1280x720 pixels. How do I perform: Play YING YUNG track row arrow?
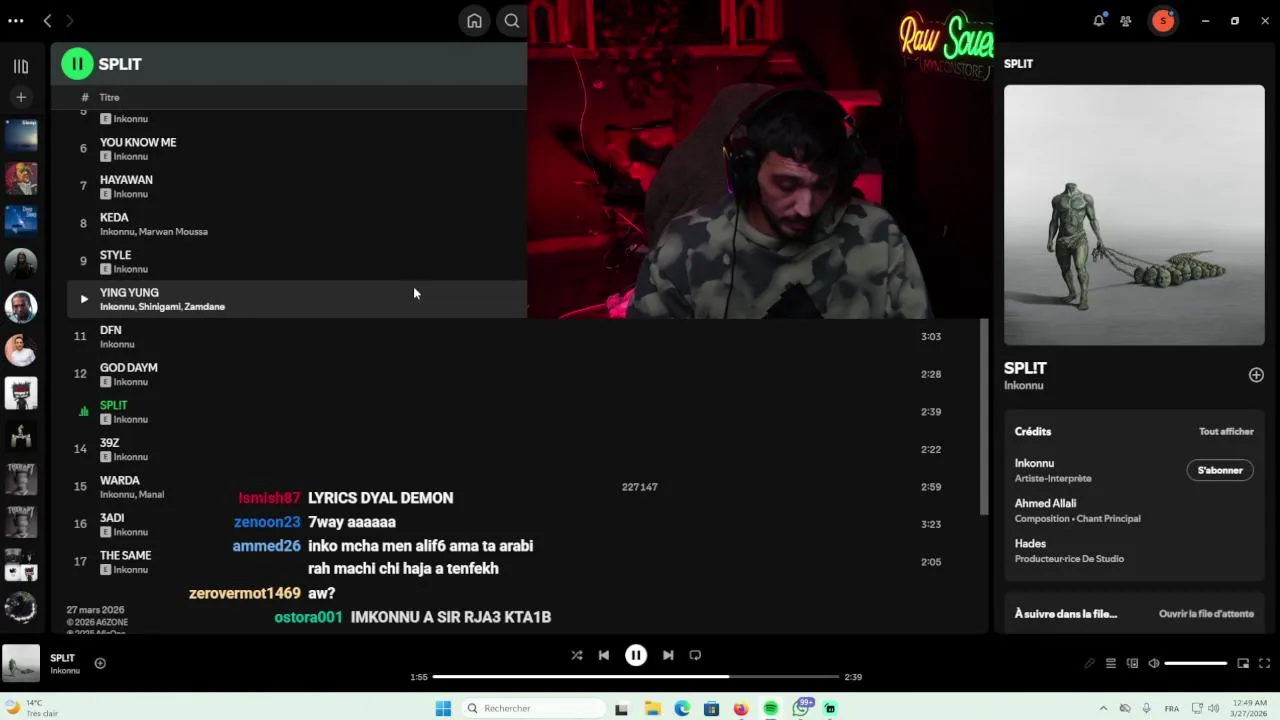(x=84, y=299)
